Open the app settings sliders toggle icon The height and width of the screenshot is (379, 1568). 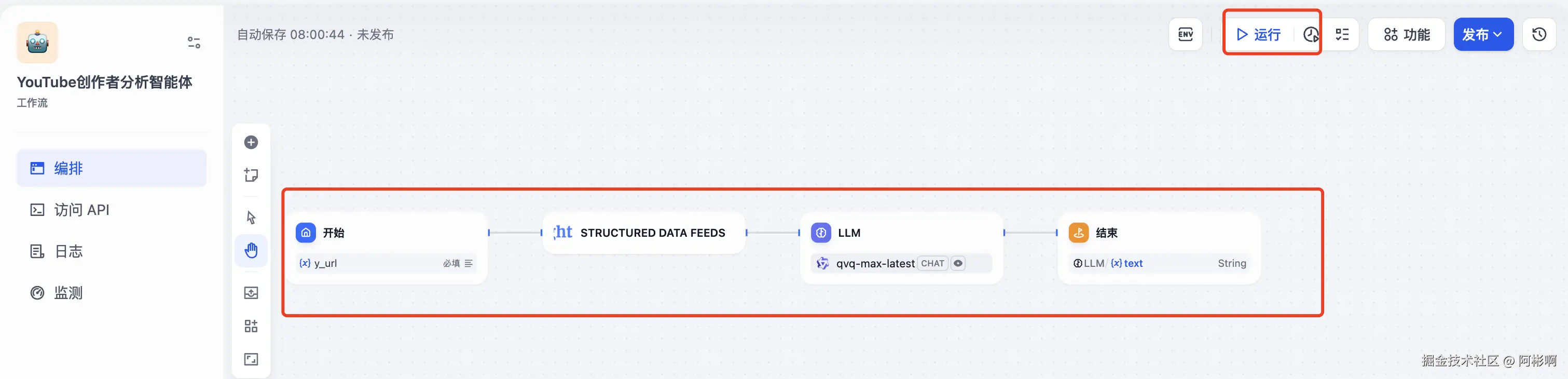click(194, 43)
